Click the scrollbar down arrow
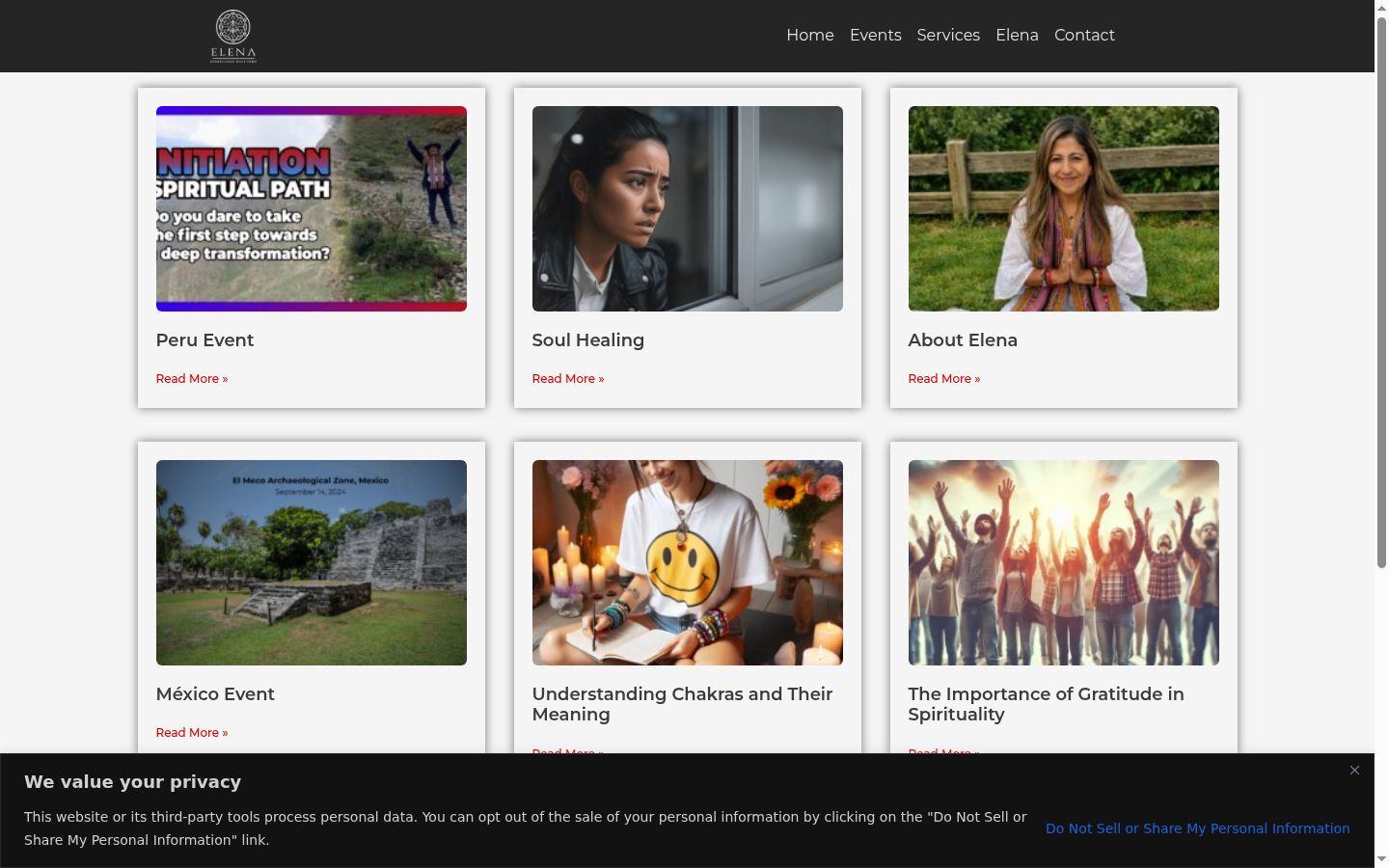 tap(1381, 859)
